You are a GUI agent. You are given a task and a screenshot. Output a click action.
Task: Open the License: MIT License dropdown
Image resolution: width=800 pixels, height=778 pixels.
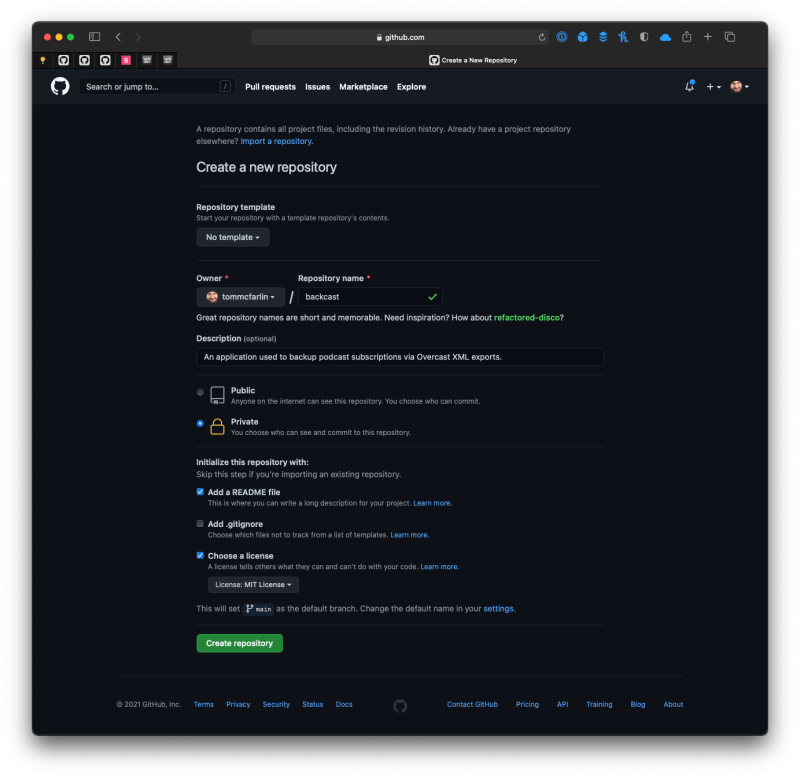pos(253,585)
